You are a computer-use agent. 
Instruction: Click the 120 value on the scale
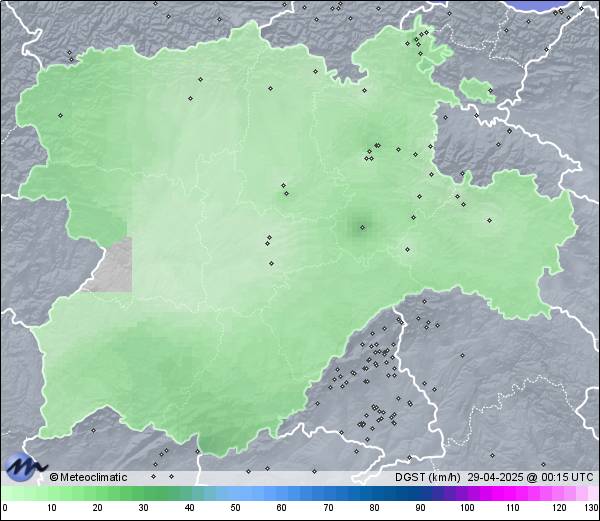[x=559, y=508]
